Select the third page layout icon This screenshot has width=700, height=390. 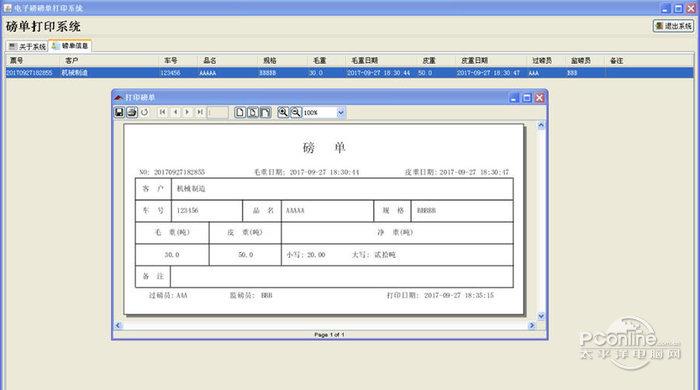266,112
